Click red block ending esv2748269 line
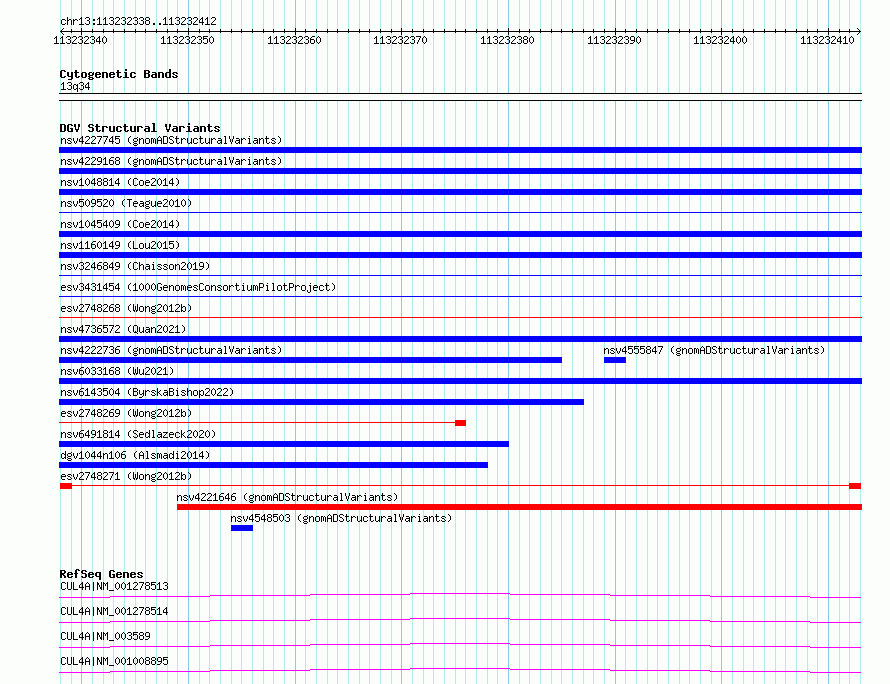This screenshot has height=684, width=890. point(460,423)
